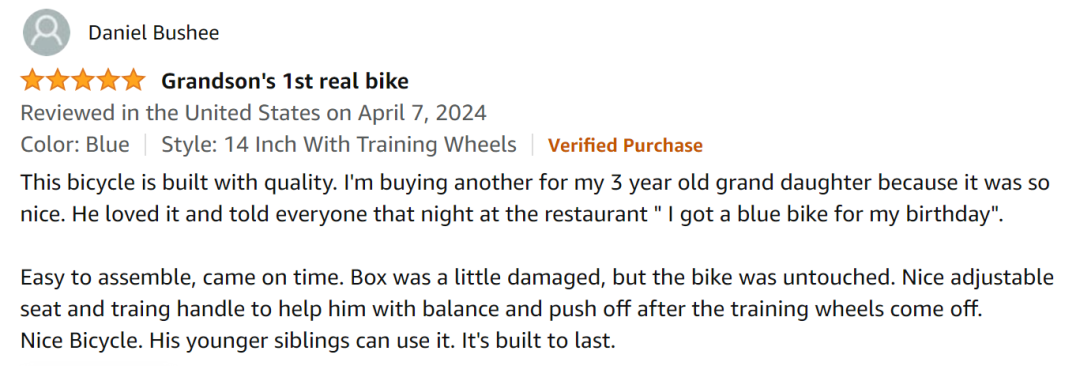Image resolution: width=1080 pixels, height=366 pixels.
Task: Click the Verified Purchase label
Action: pyautogui.click(x=625, y=145)
